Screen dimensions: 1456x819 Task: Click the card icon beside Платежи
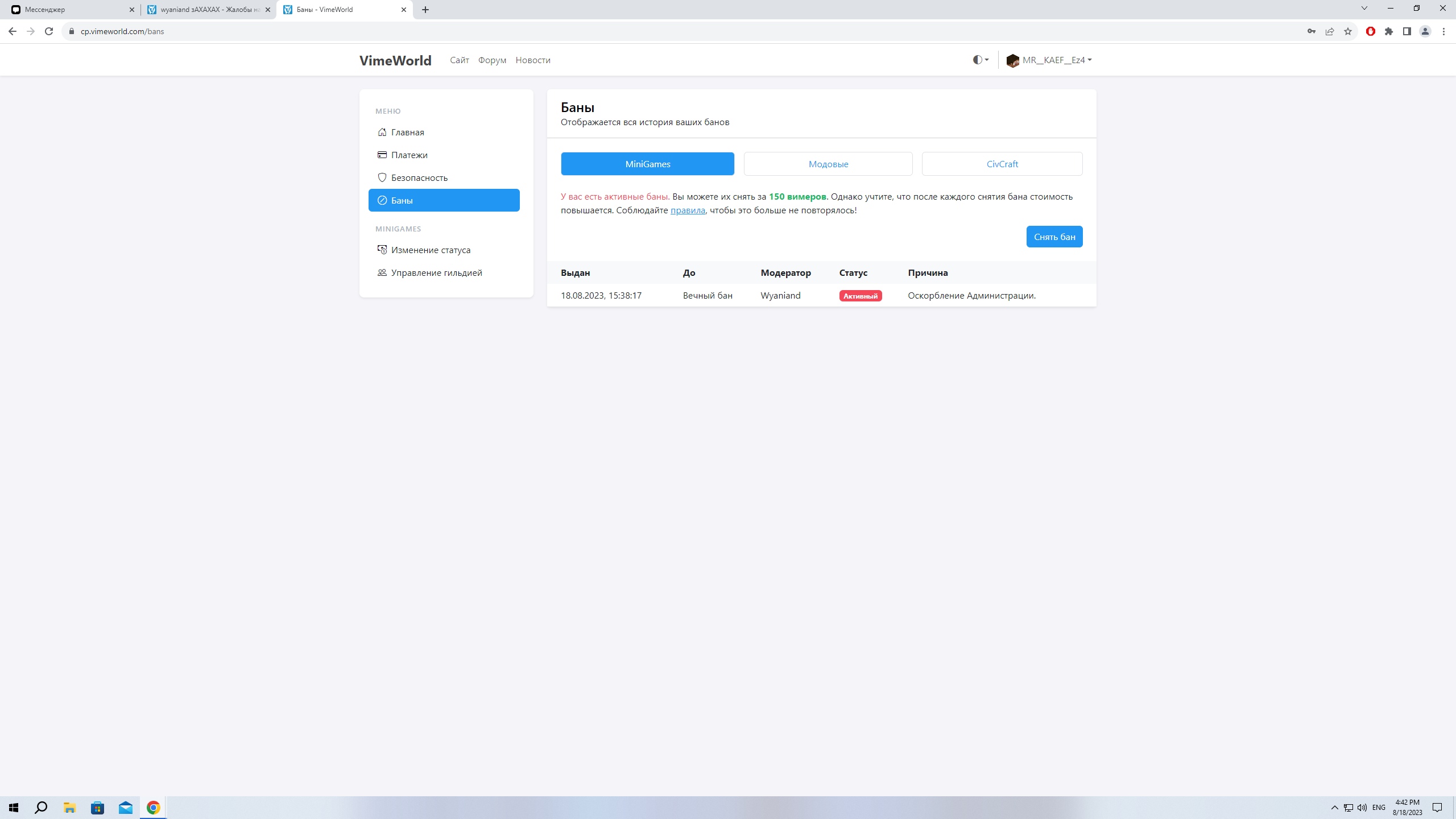(382, 155)
